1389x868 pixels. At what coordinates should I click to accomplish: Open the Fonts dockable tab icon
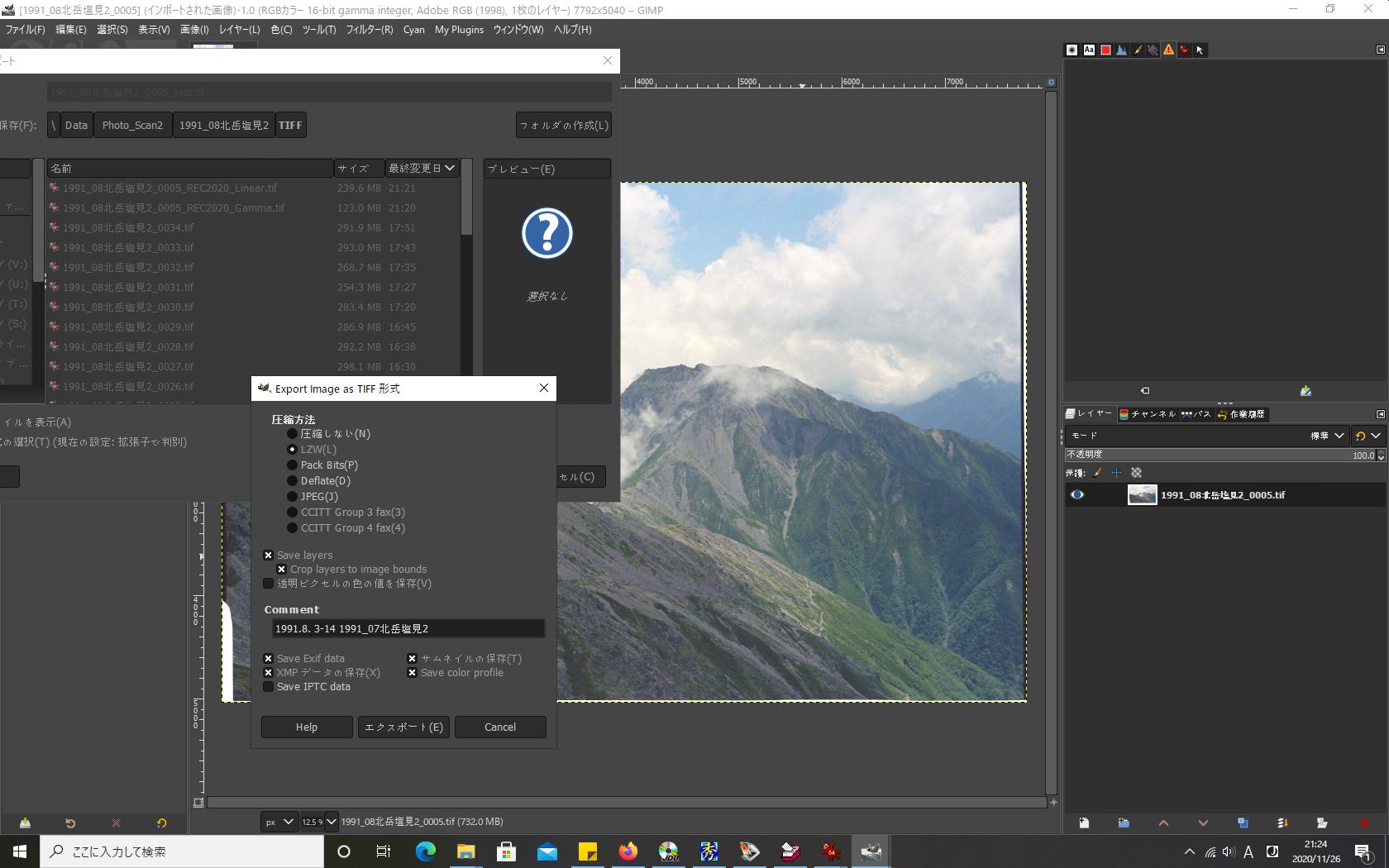coord(1089,50)
